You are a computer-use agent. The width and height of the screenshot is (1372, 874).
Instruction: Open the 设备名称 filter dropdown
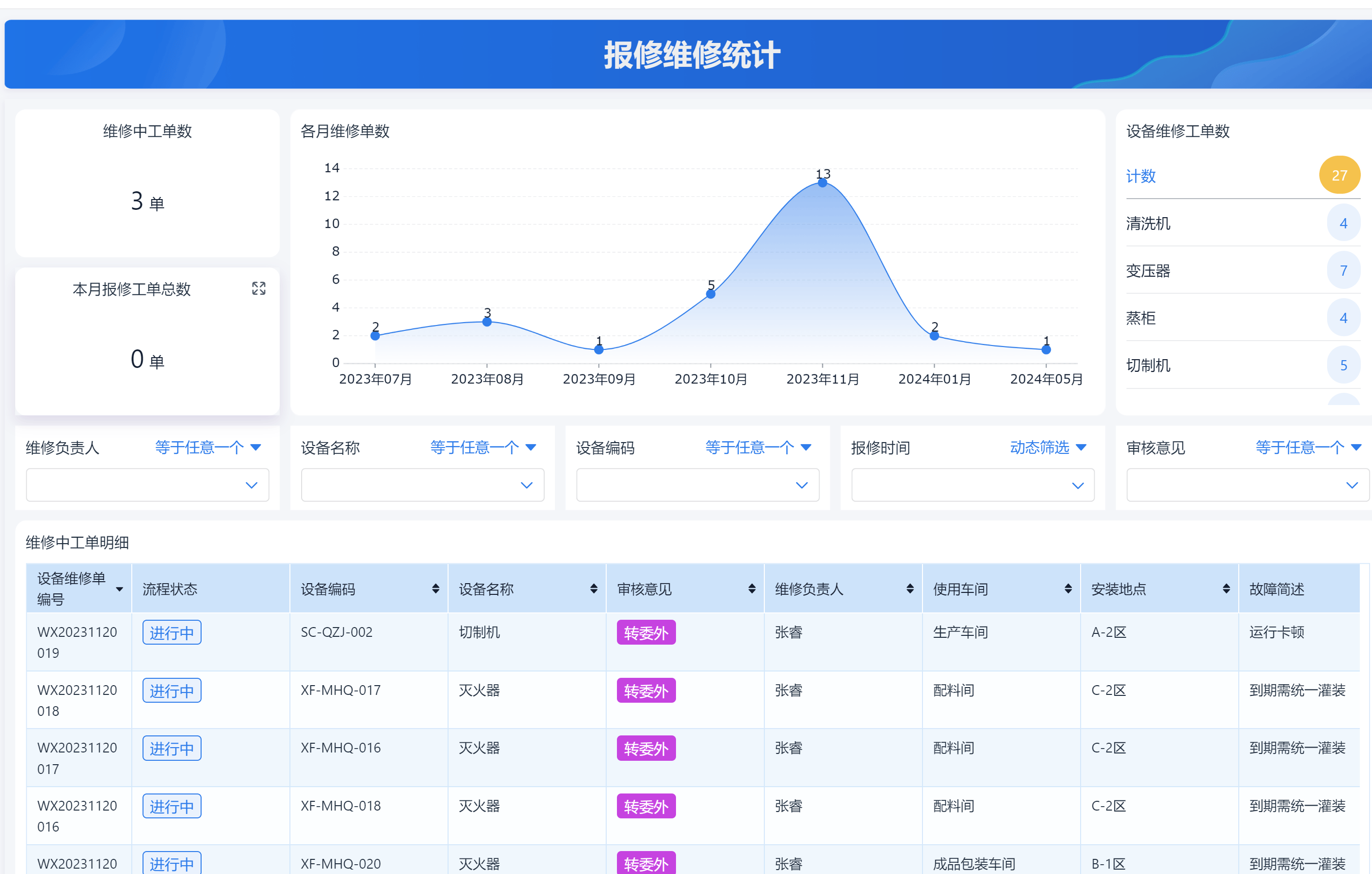click(x=422, y=485)
